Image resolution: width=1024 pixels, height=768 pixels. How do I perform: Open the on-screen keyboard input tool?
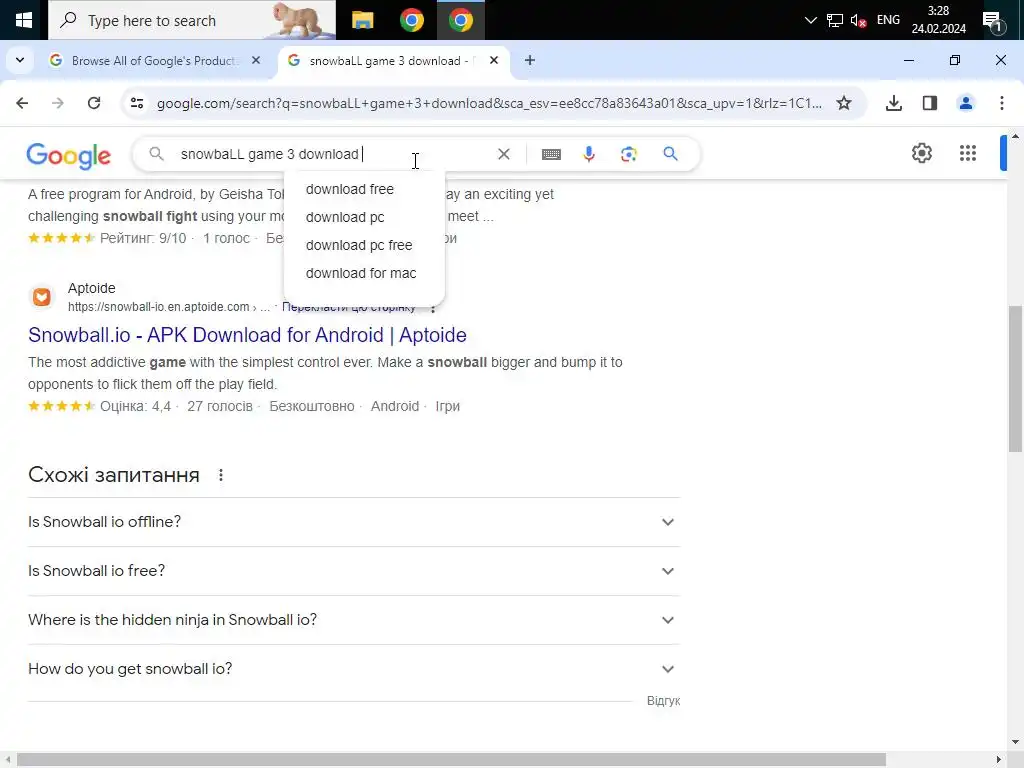click(551, 154)
